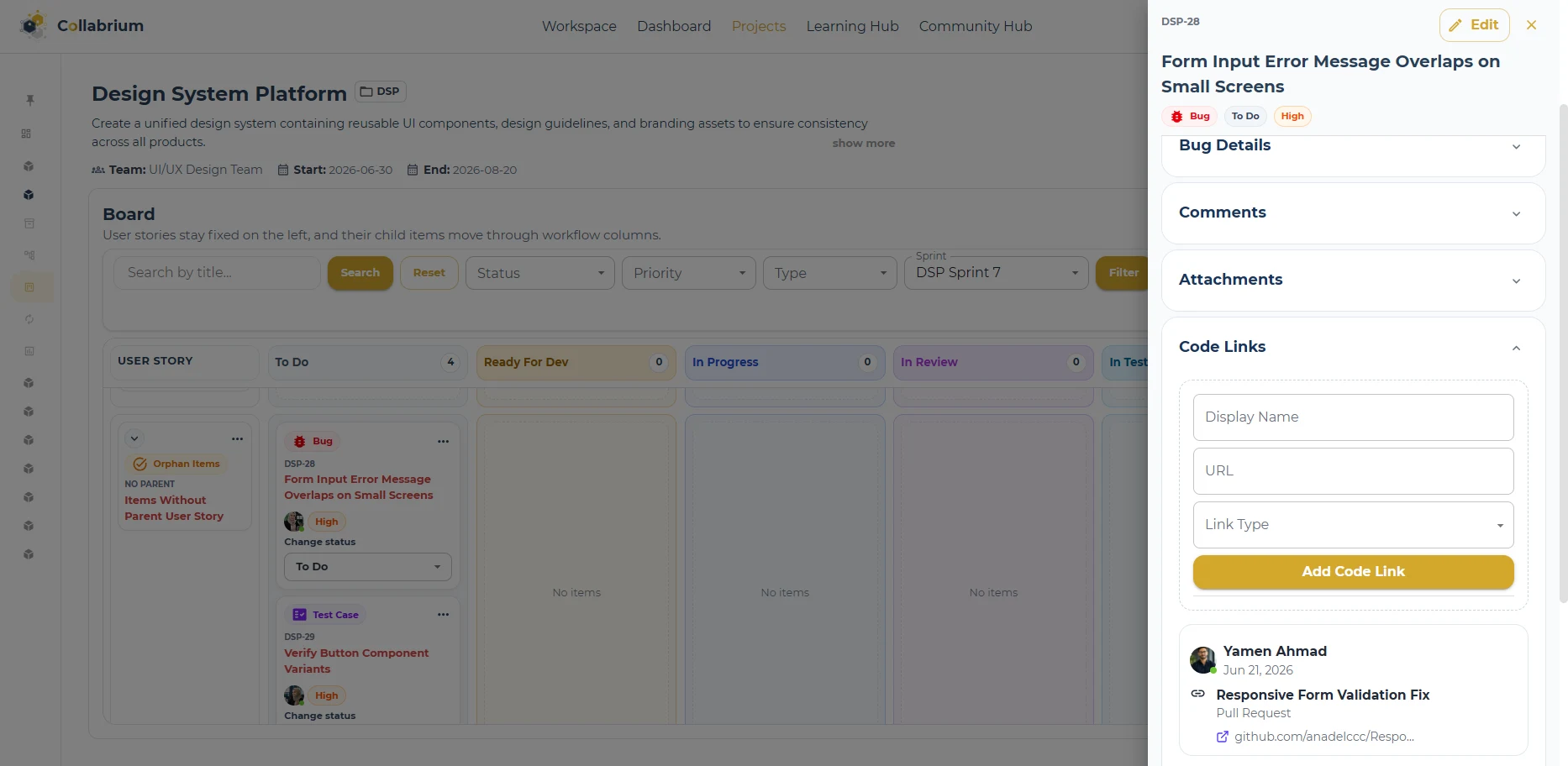Go to the Workspace menu
Viewport: 1568px width, 766px height.
[x=579, y=26]
